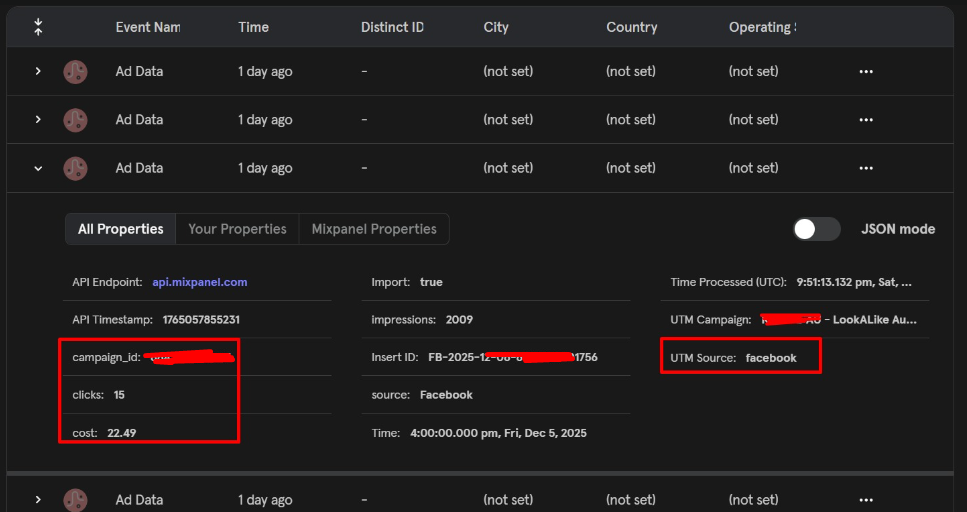Switch to the Your Properties tab
The width and height of the screenshot is (967, 512).
237,229
